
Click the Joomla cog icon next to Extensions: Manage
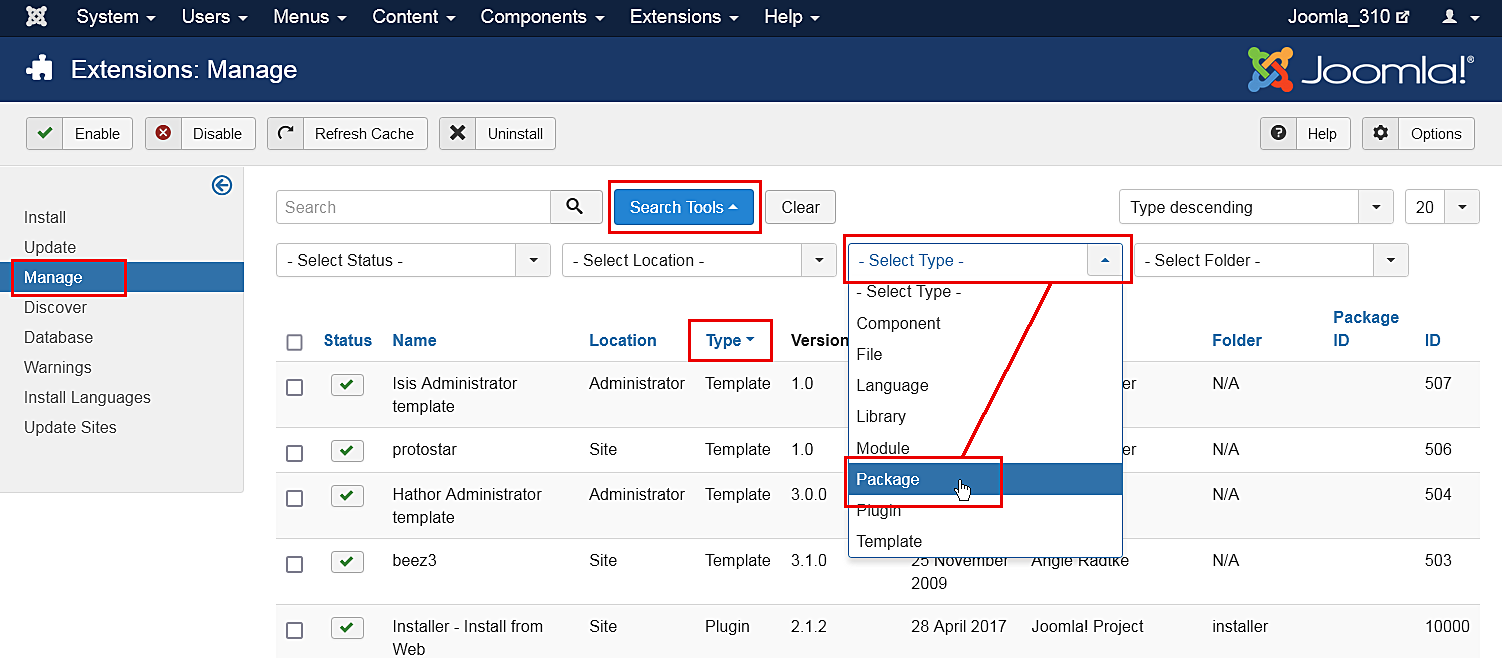tap(39, 69)
